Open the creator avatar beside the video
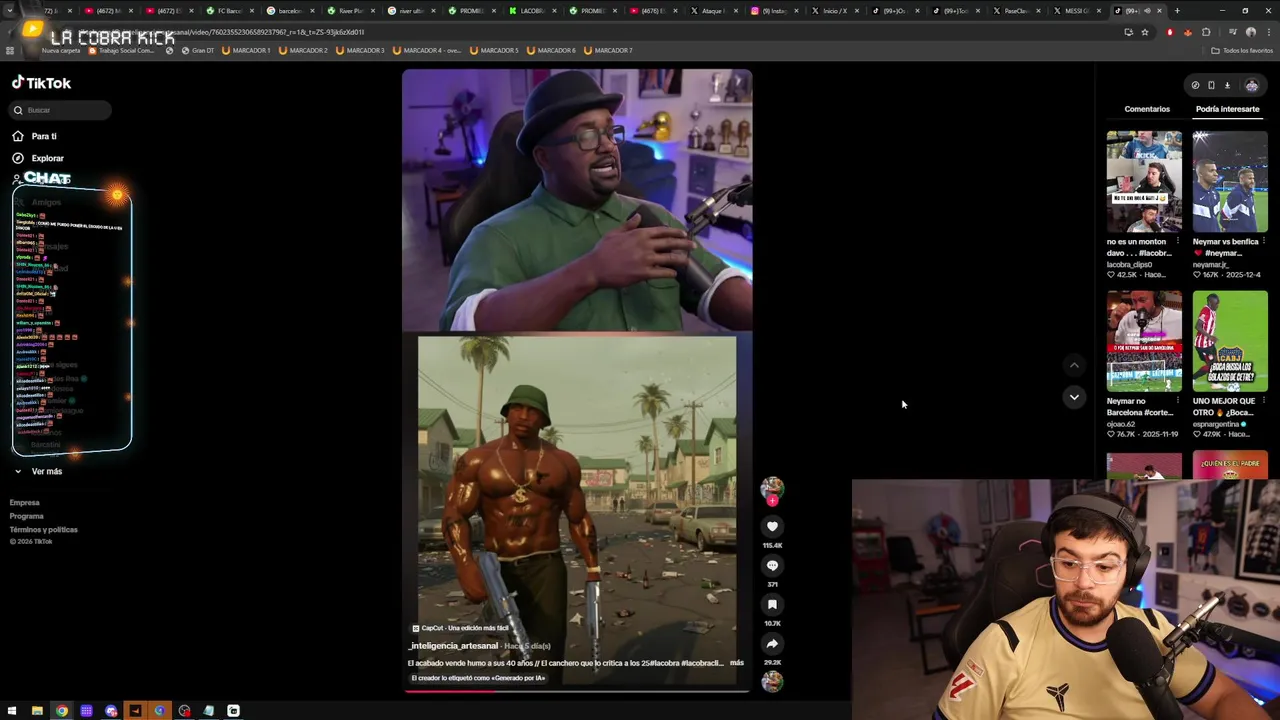This screenshot has height=720, width=1280. [772, 489]
